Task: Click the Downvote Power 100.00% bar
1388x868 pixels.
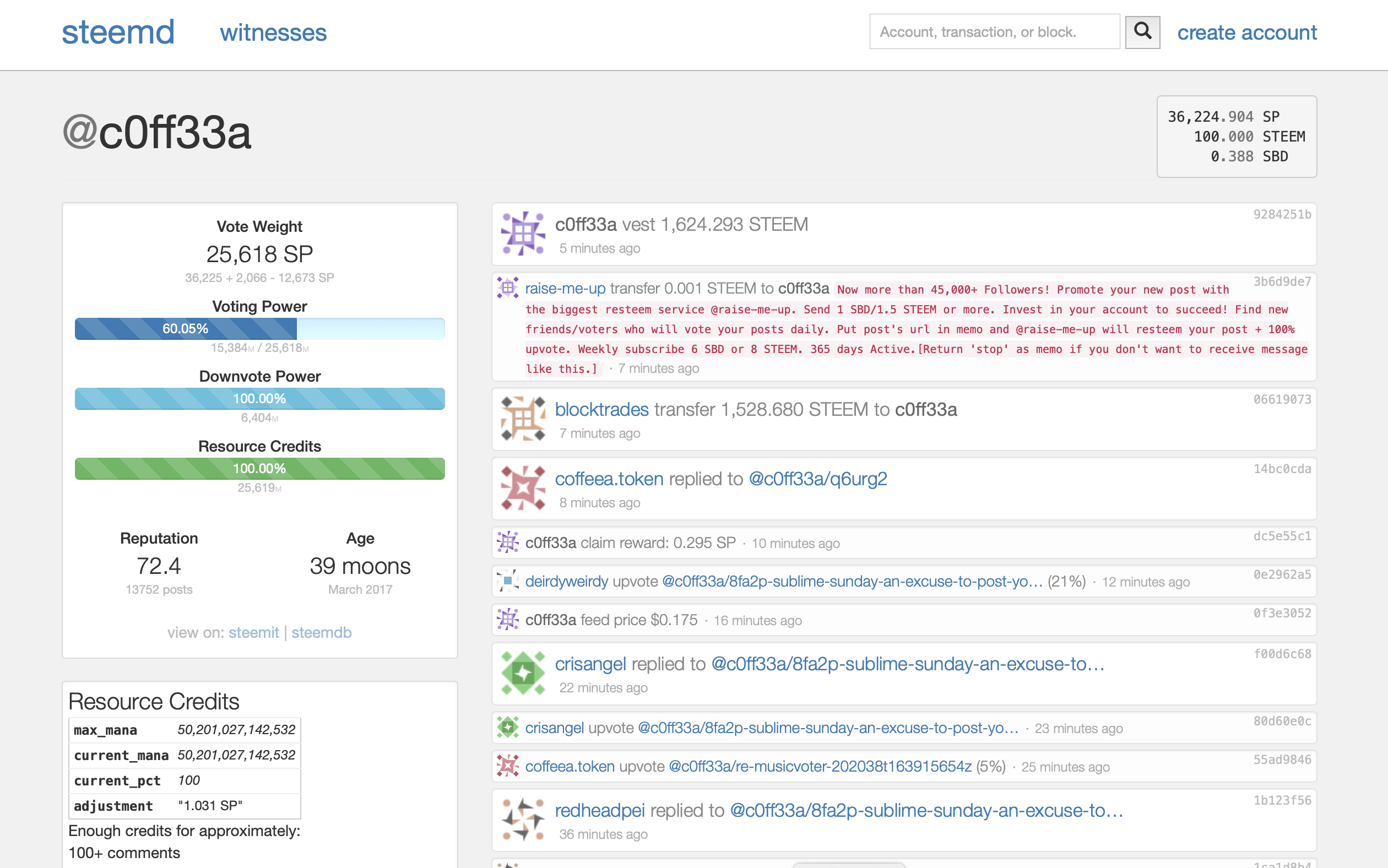Action: 259,399
